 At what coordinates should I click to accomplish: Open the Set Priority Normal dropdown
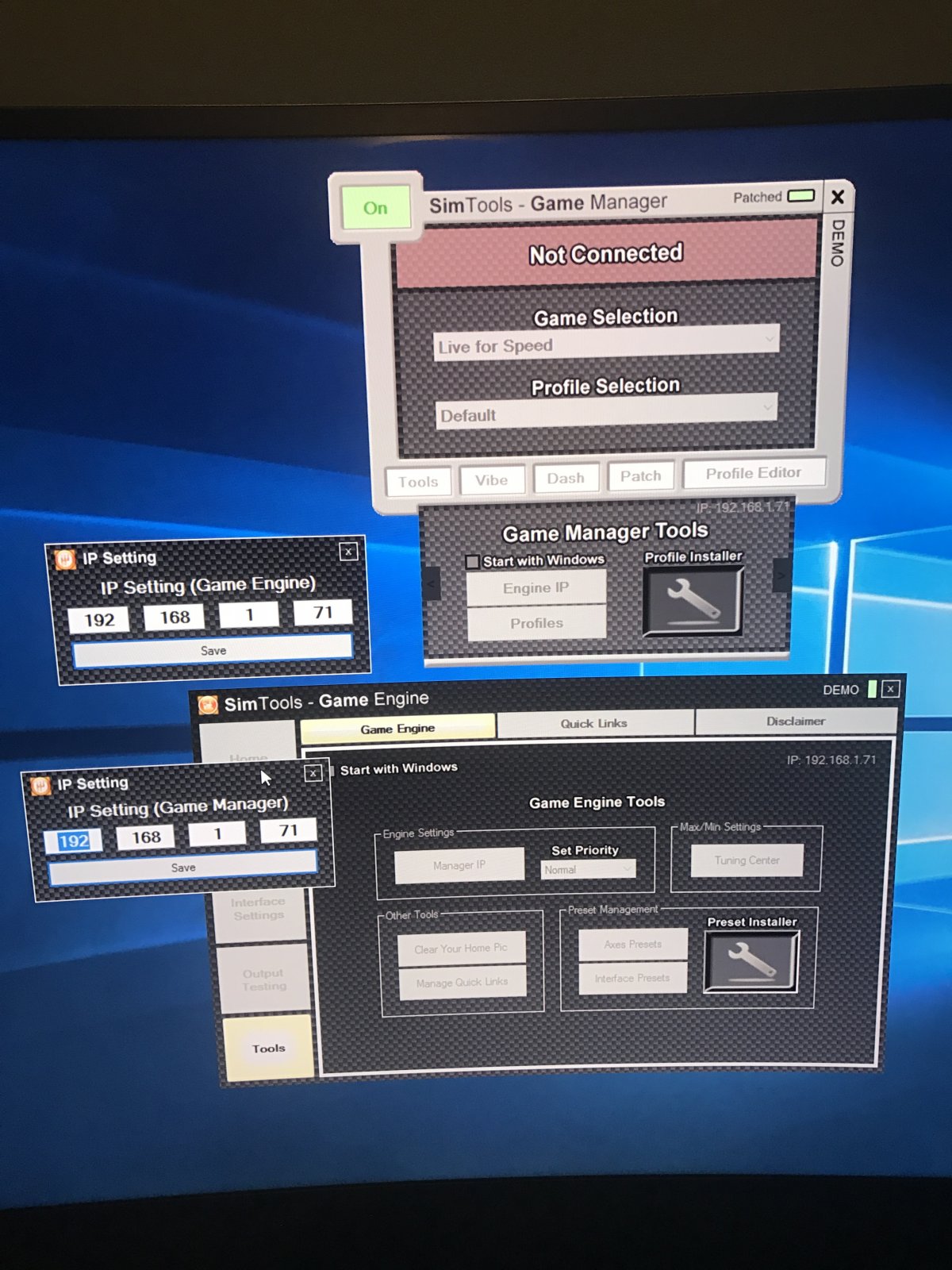point(589,870)
